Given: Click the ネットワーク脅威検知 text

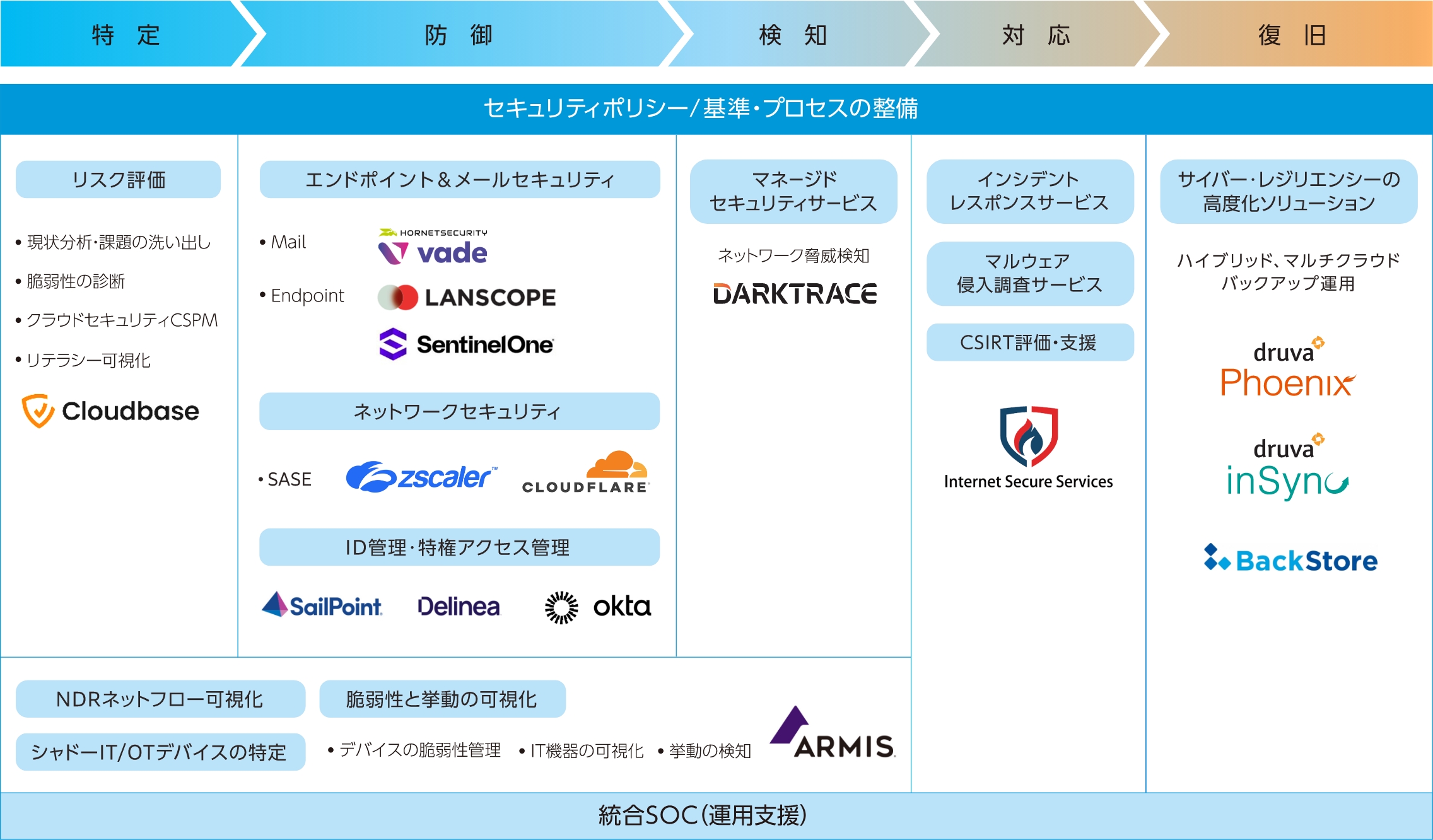Looking at the screenshot, I should (x=793, y=255).
